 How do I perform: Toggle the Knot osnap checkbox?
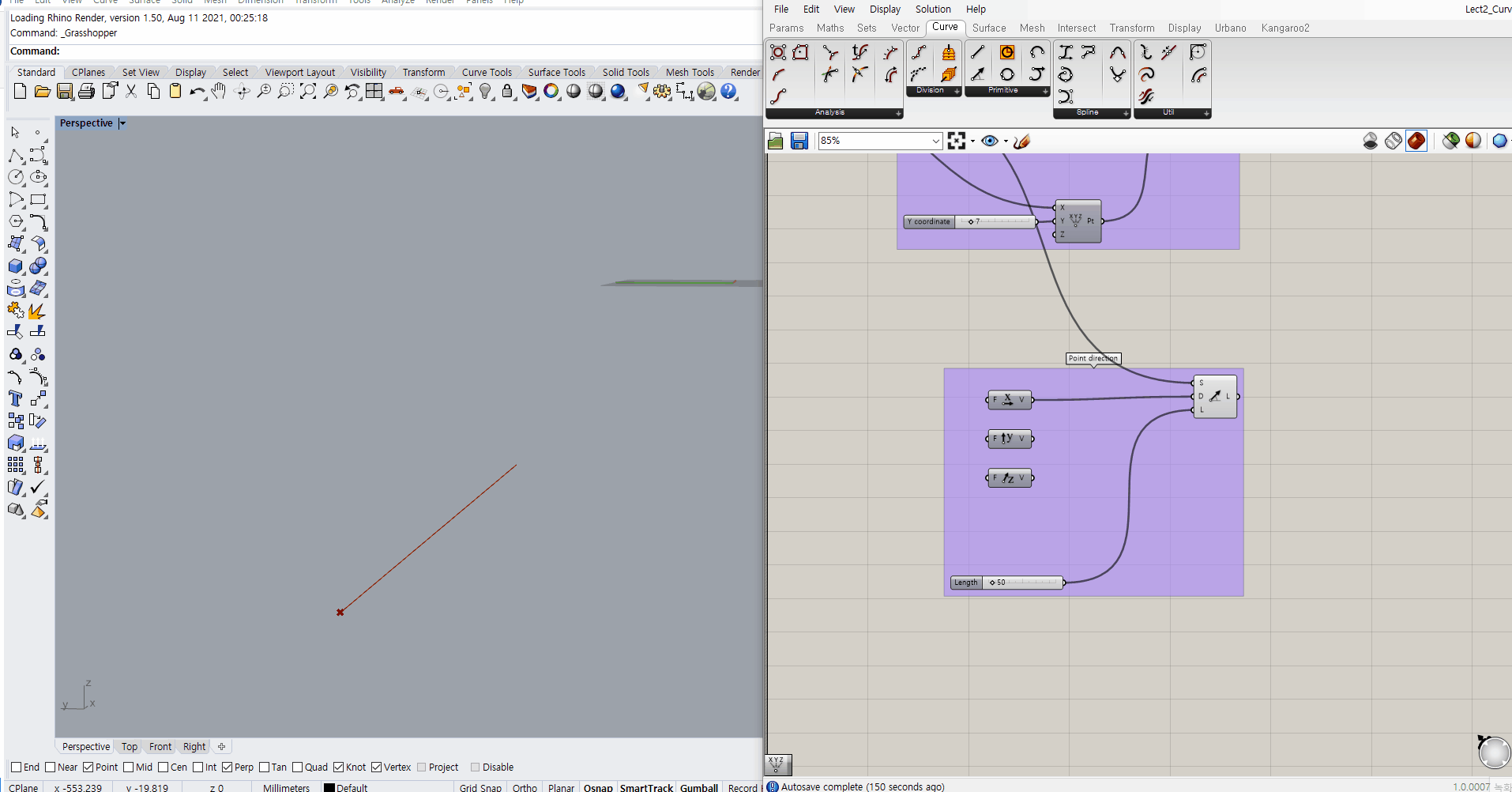coord(339,767)
